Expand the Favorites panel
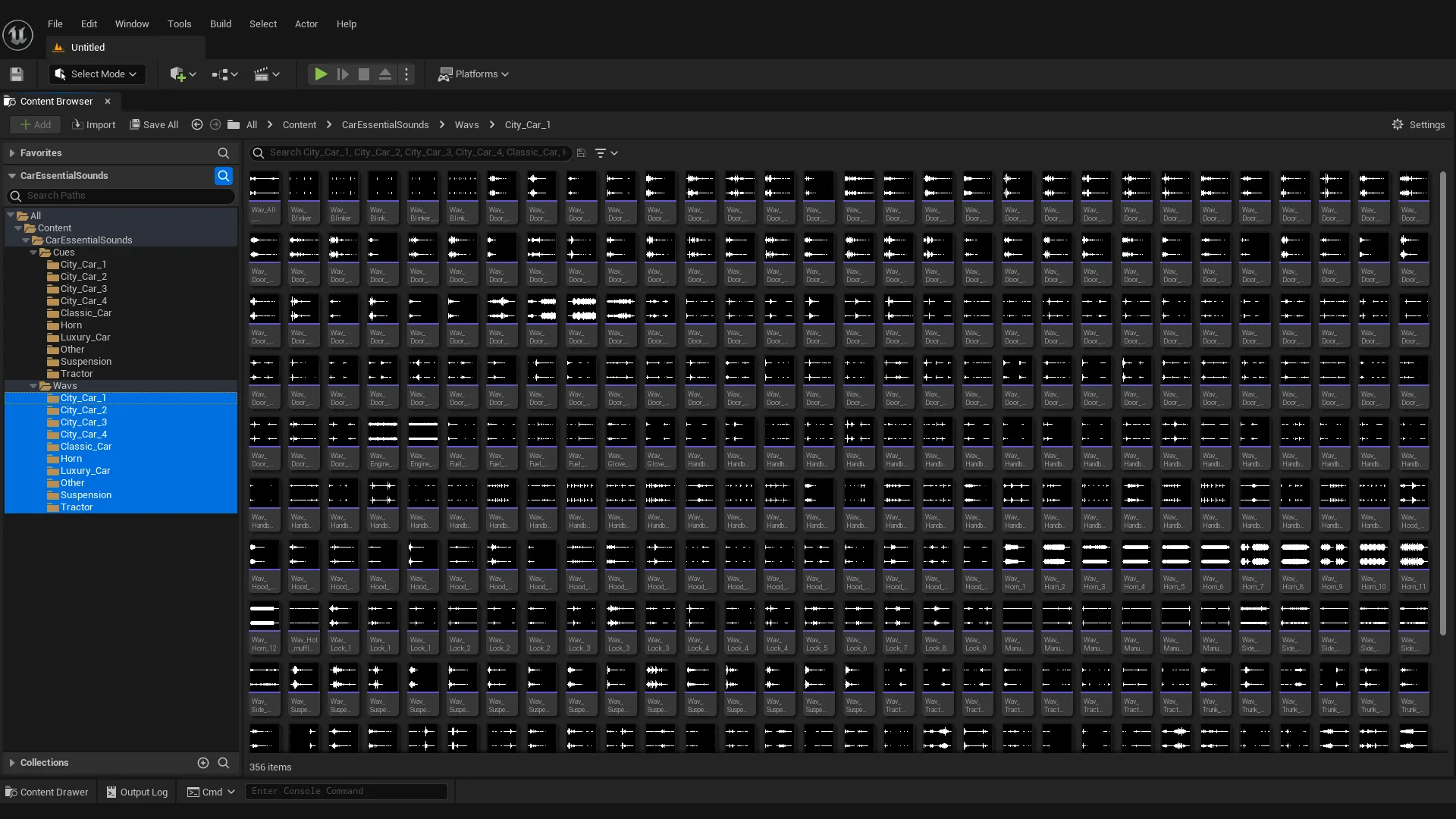This screenshot has width=1456, height=819. 12,152
